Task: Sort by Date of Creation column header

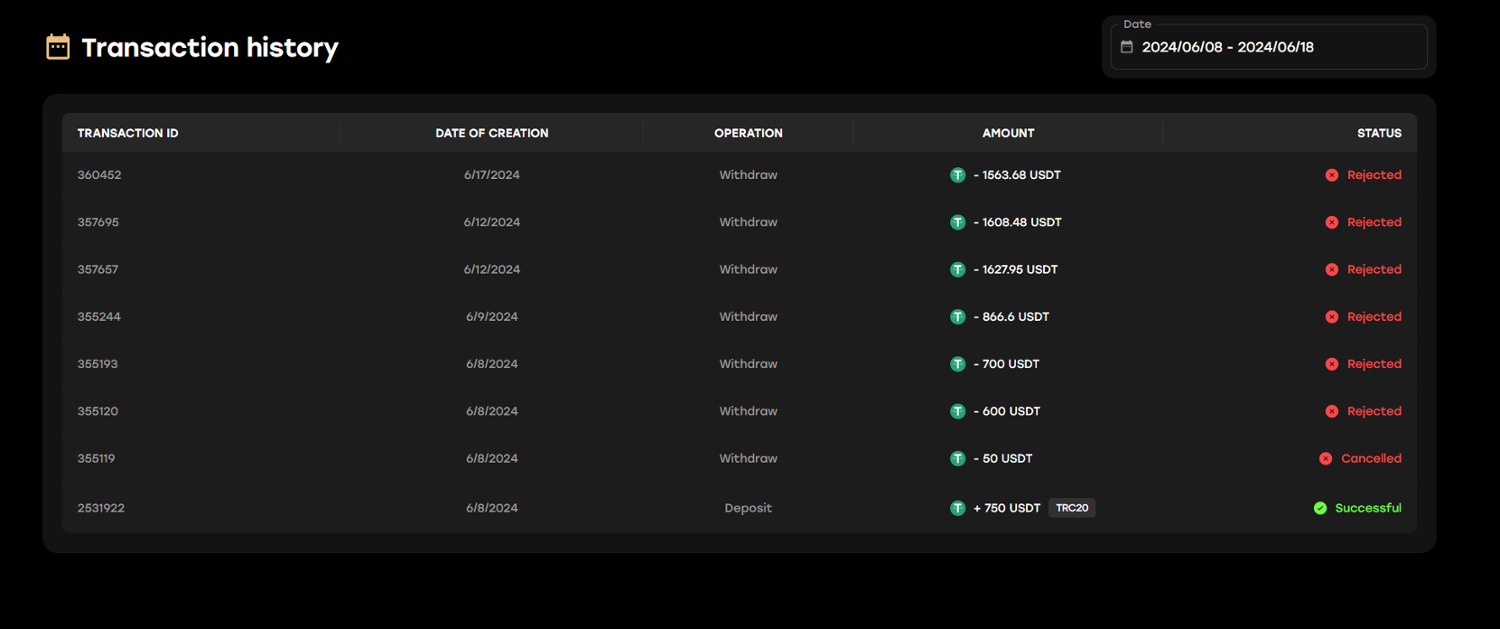Action: pyautogui.click(x=492, y=133)
